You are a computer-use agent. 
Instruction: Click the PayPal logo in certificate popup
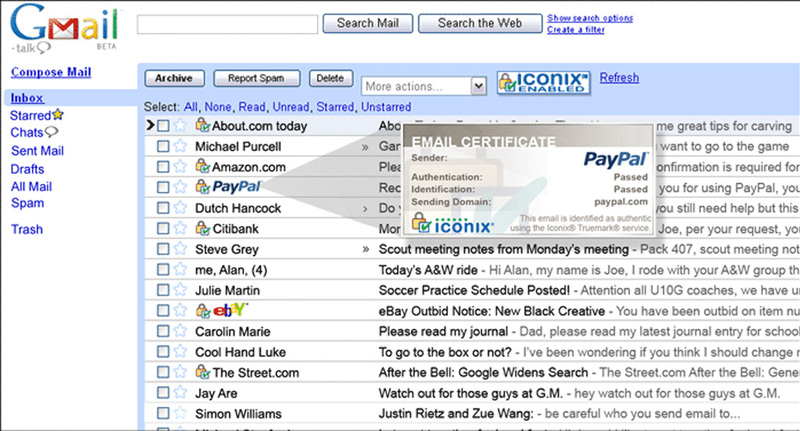(616, 160)
